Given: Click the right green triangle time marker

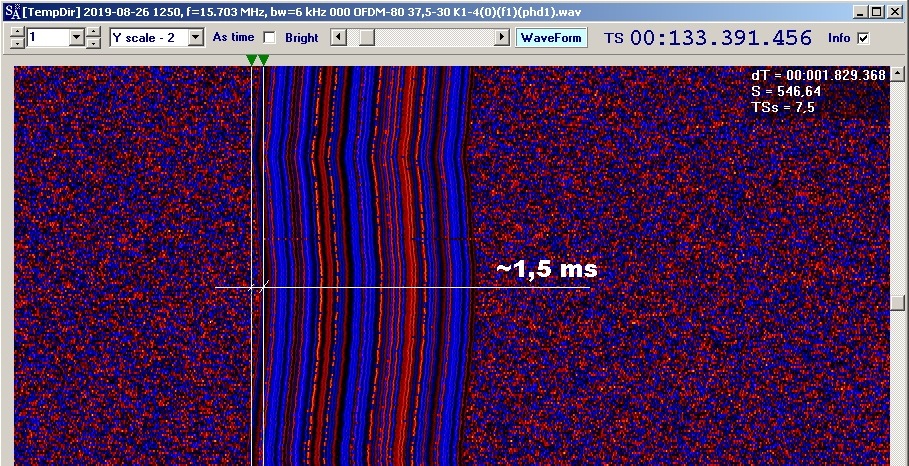Looking at the screenshot, I should (x=263, y=60).
